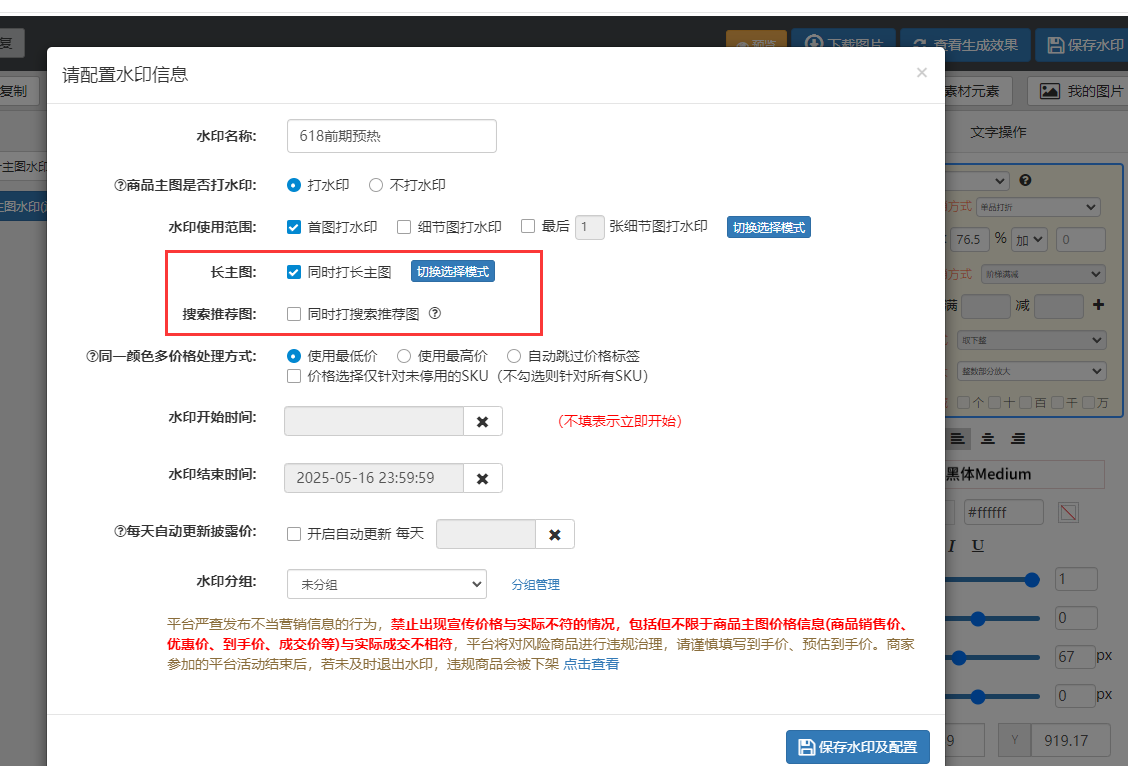
Task: Click the plus icon beside the 减 field
Action: pos(1098,306)
